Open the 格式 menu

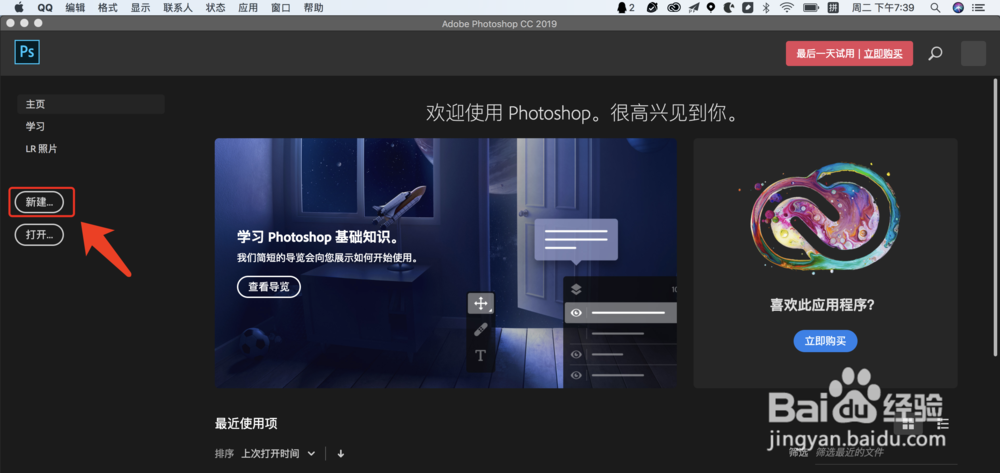coord(107,8)
